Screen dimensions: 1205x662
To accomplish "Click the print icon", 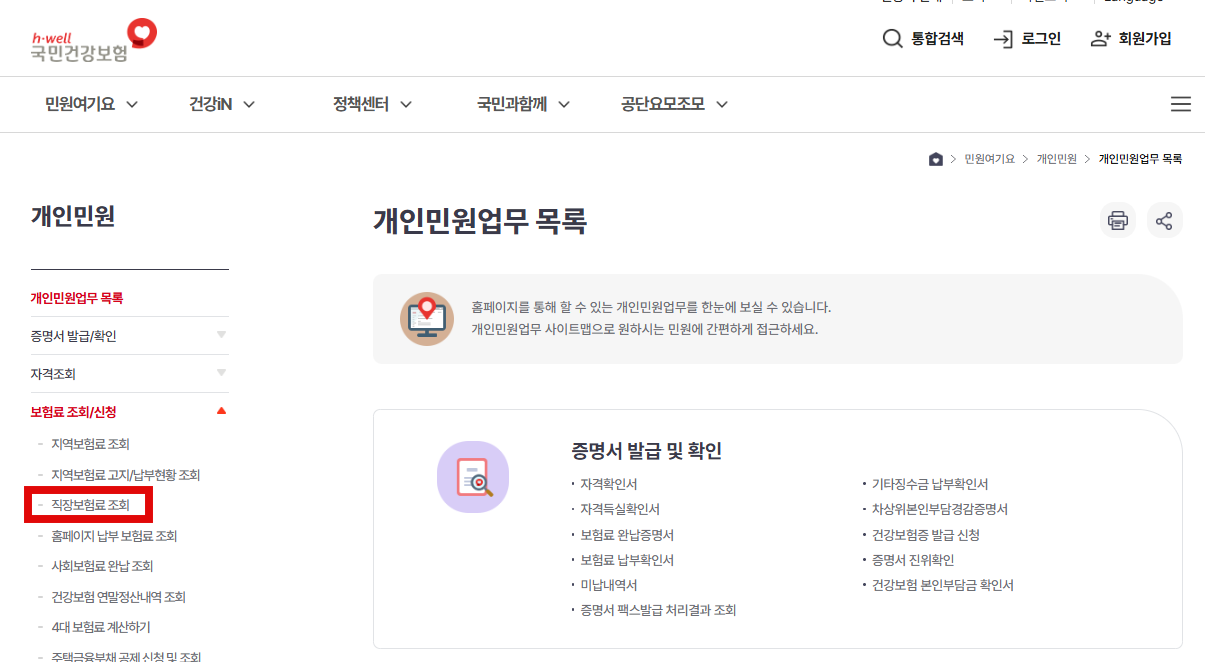I will pyautogui.click(x=1118, y=220).
